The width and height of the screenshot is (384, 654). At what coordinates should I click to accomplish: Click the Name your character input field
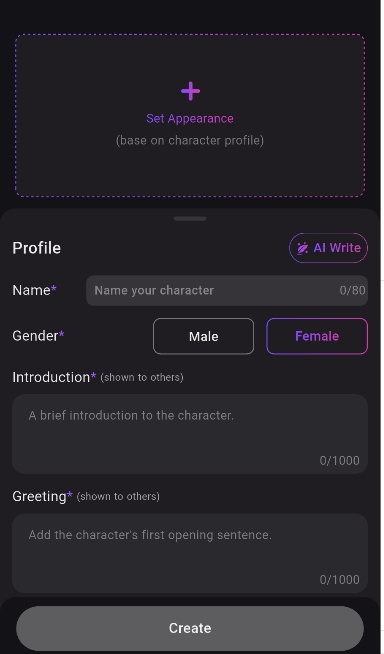pos(227,290)
